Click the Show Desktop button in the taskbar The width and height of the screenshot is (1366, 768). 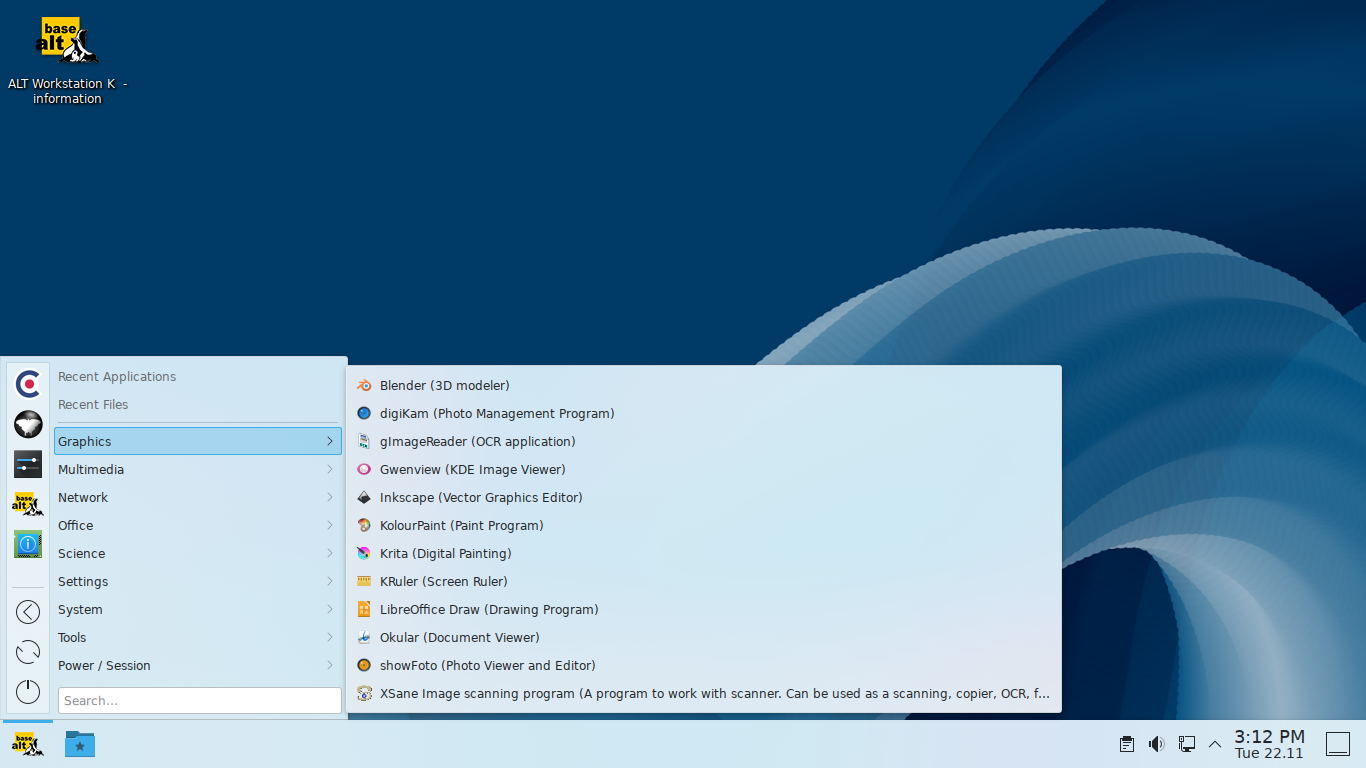(1338, 744)
